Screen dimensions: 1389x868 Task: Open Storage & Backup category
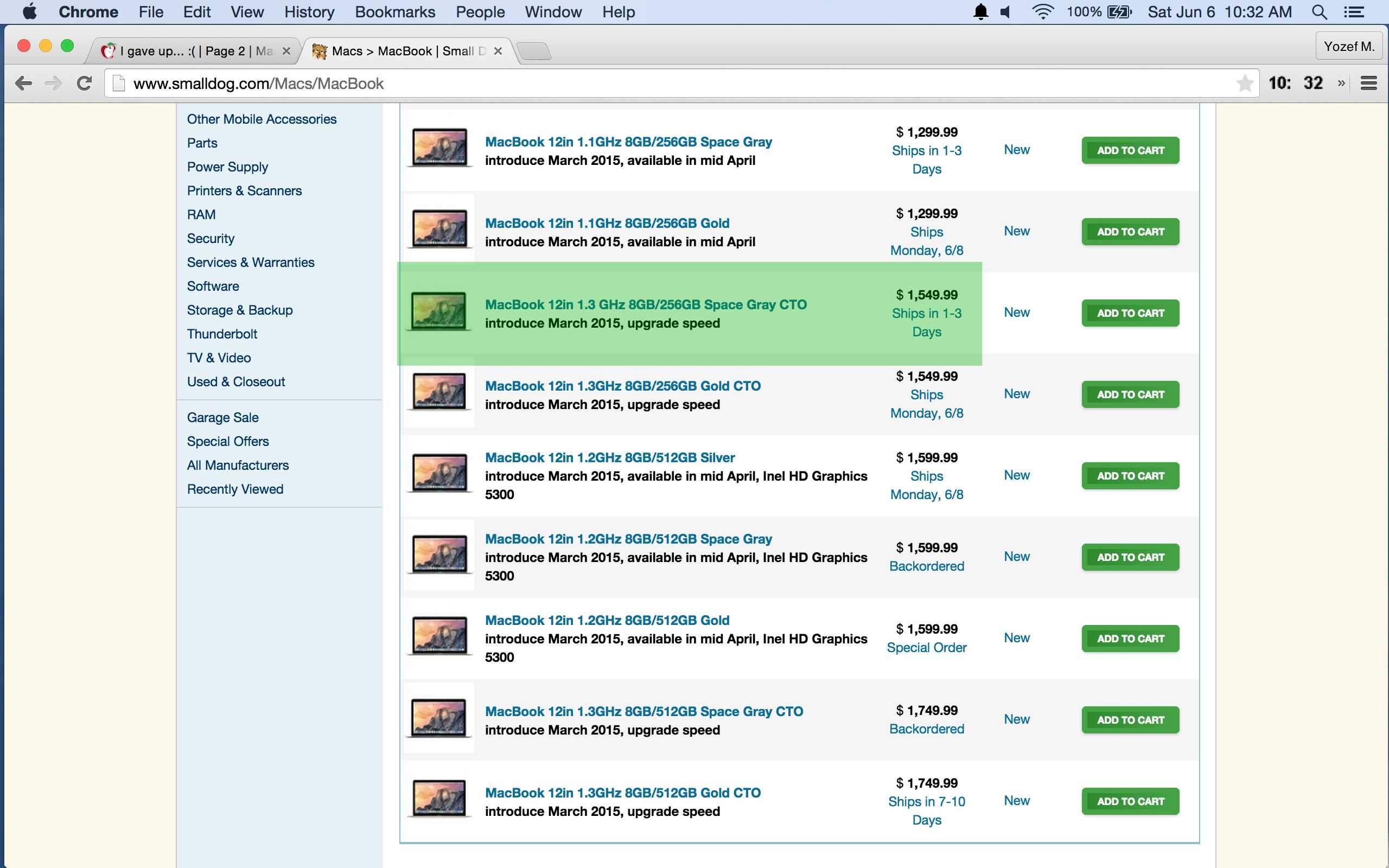click(239, 310)
